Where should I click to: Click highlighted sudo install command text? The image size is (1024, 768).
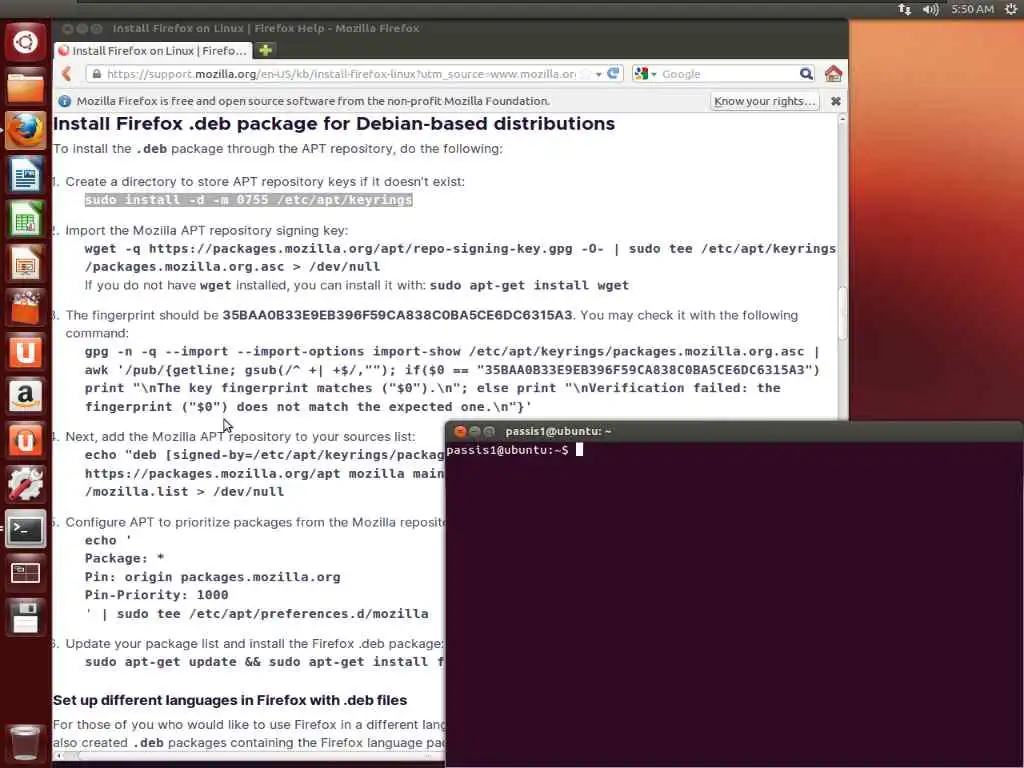click(x=249, y=200)
